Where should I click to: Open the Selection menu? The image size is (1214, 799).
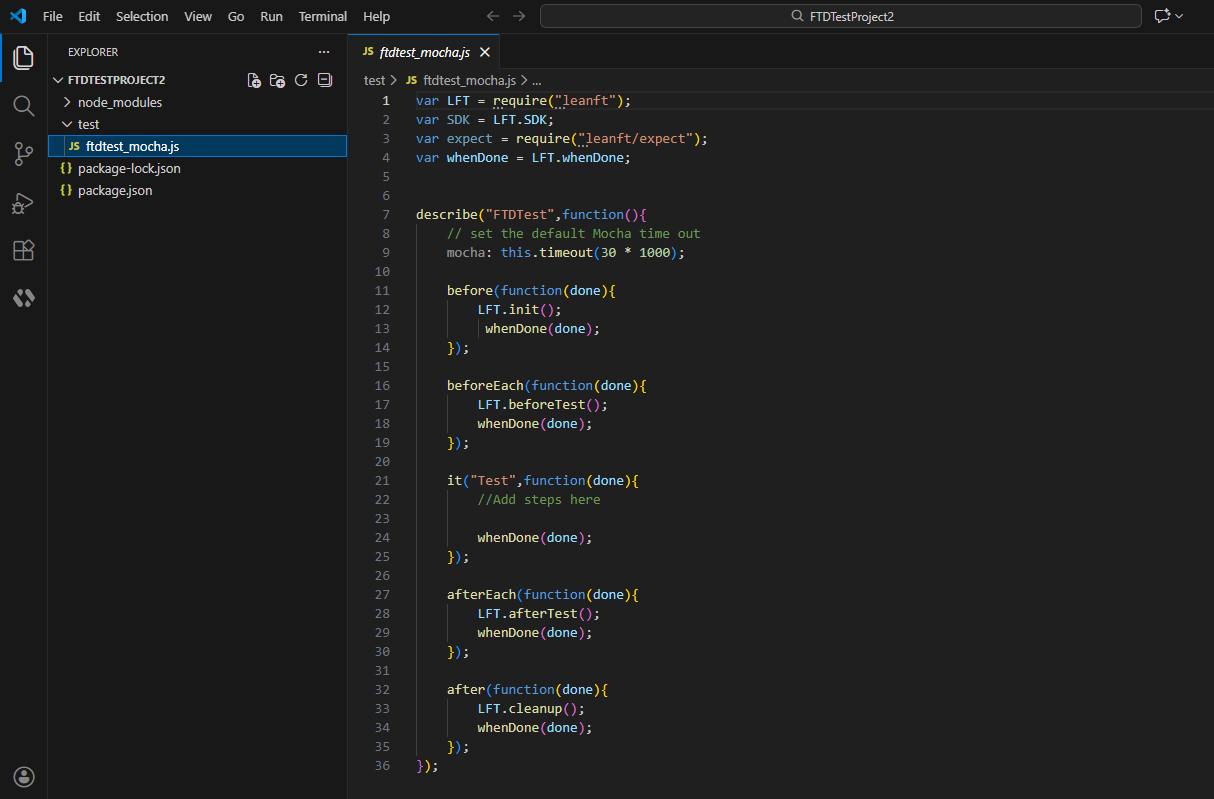[x=142, y=16]
